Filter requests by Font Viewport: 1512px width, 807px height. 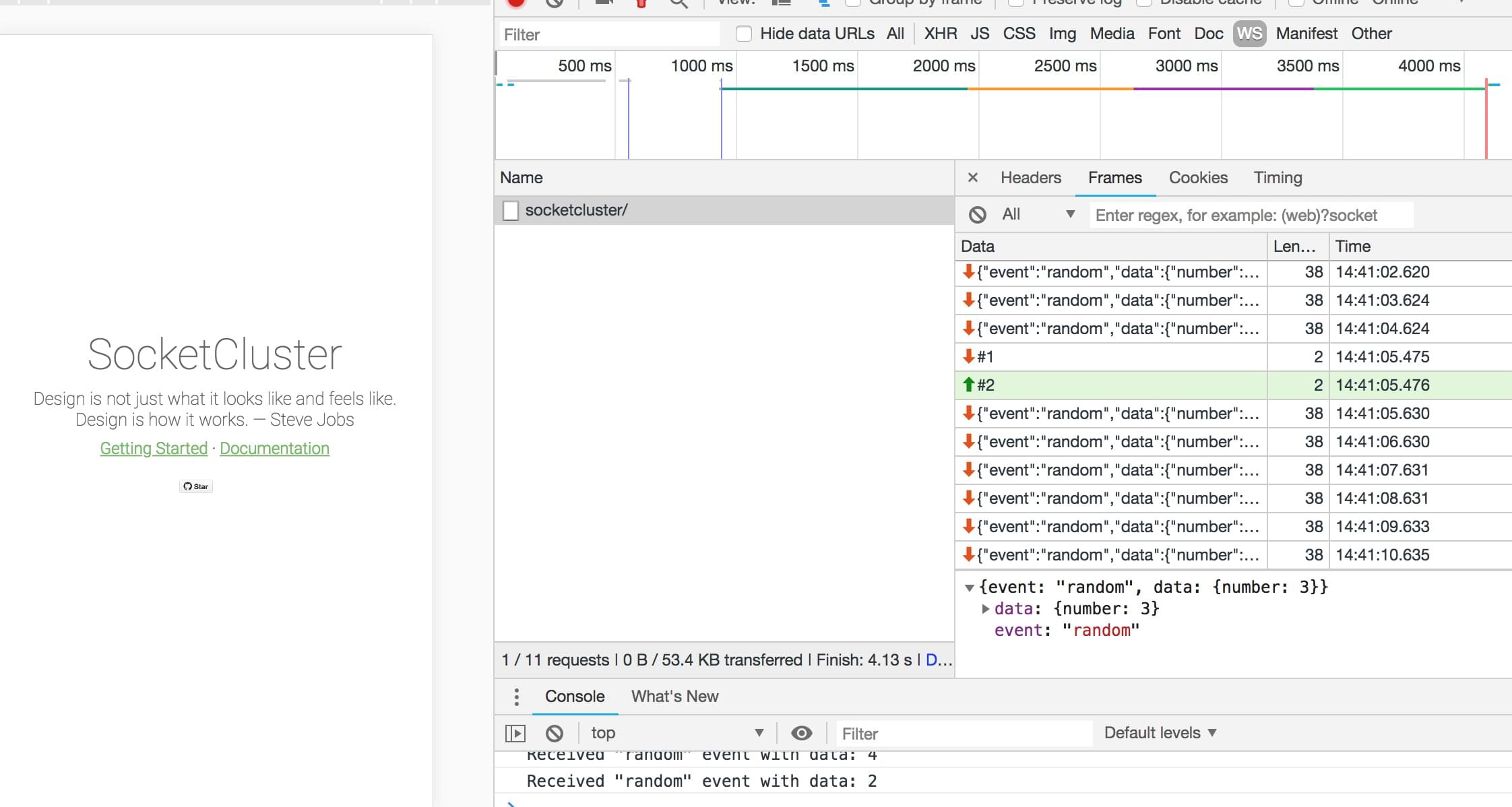click(x=1164, y=34)
